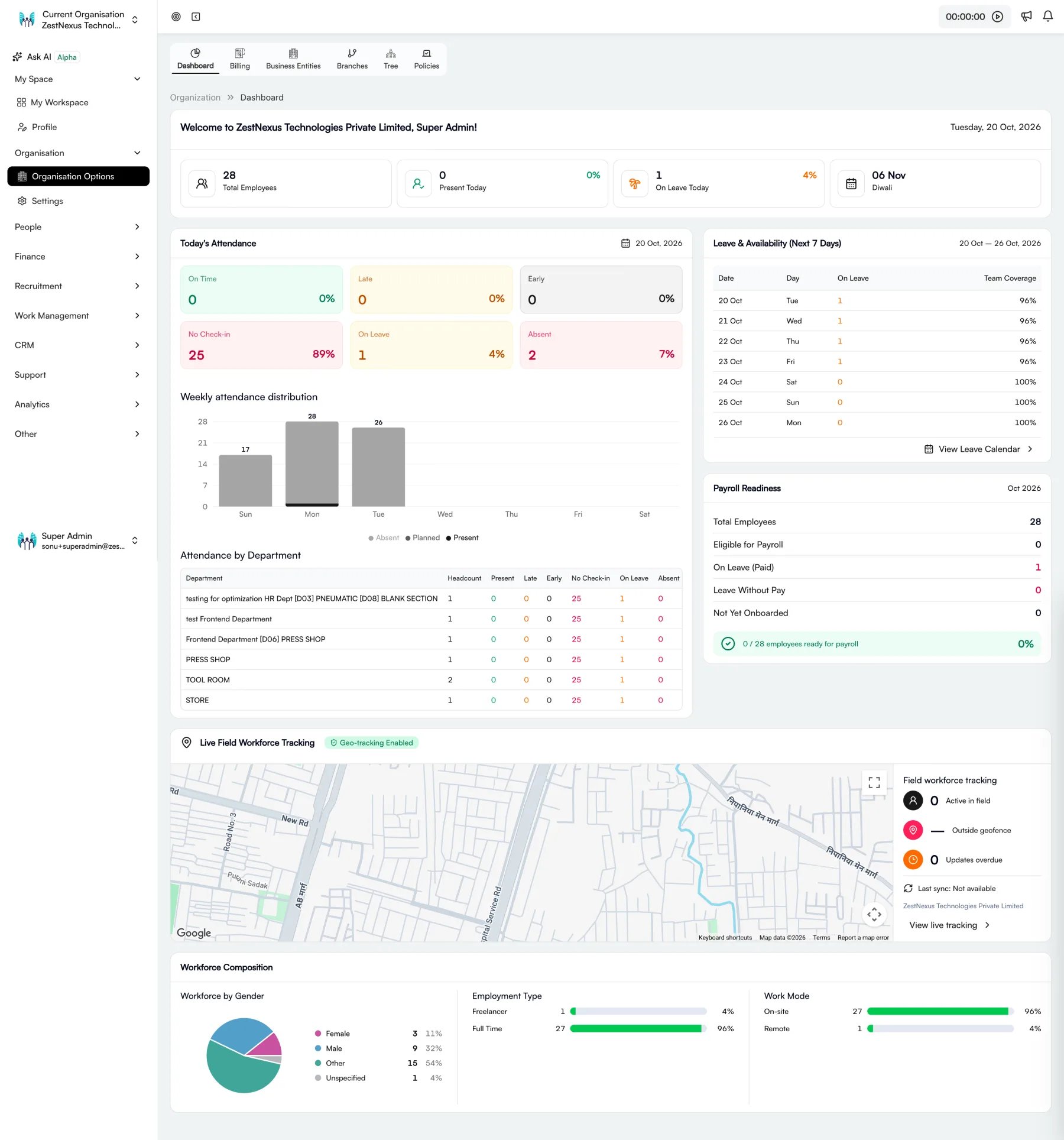
Task: Open View Leave Calendar
Action: click(979, 449)
